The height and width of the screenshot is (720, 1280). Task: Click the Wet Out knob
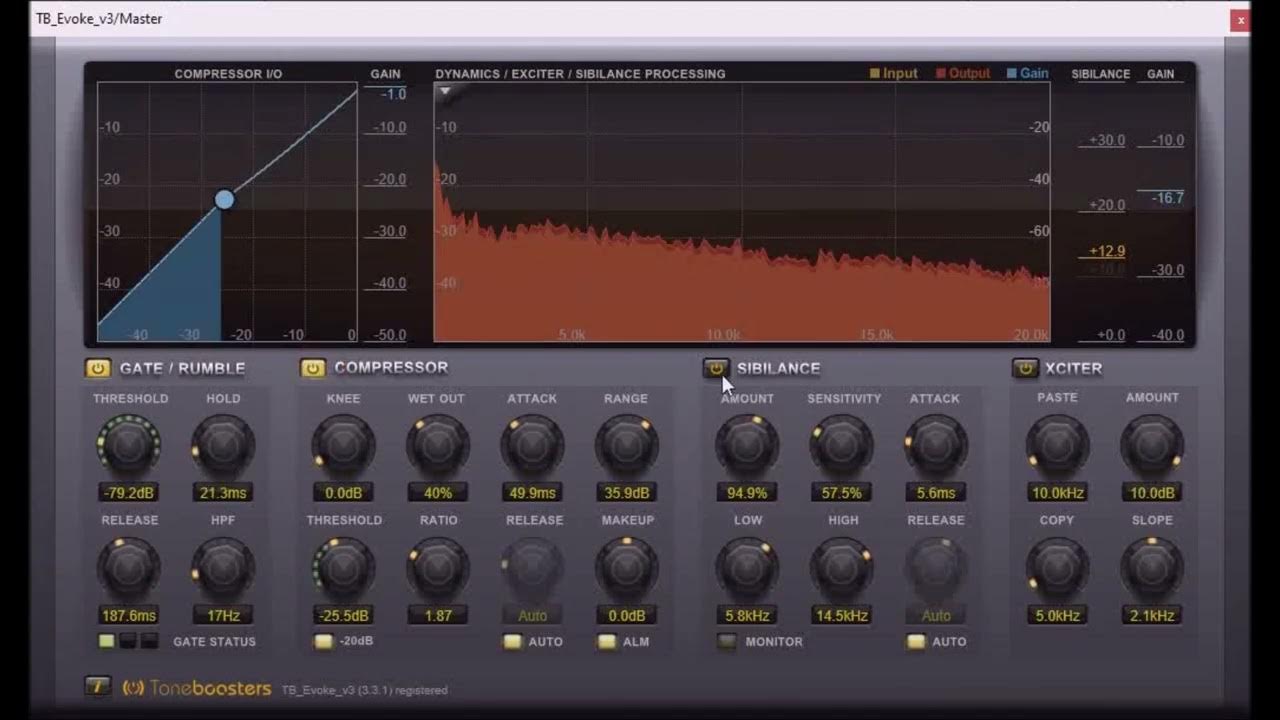click(437, 445)
